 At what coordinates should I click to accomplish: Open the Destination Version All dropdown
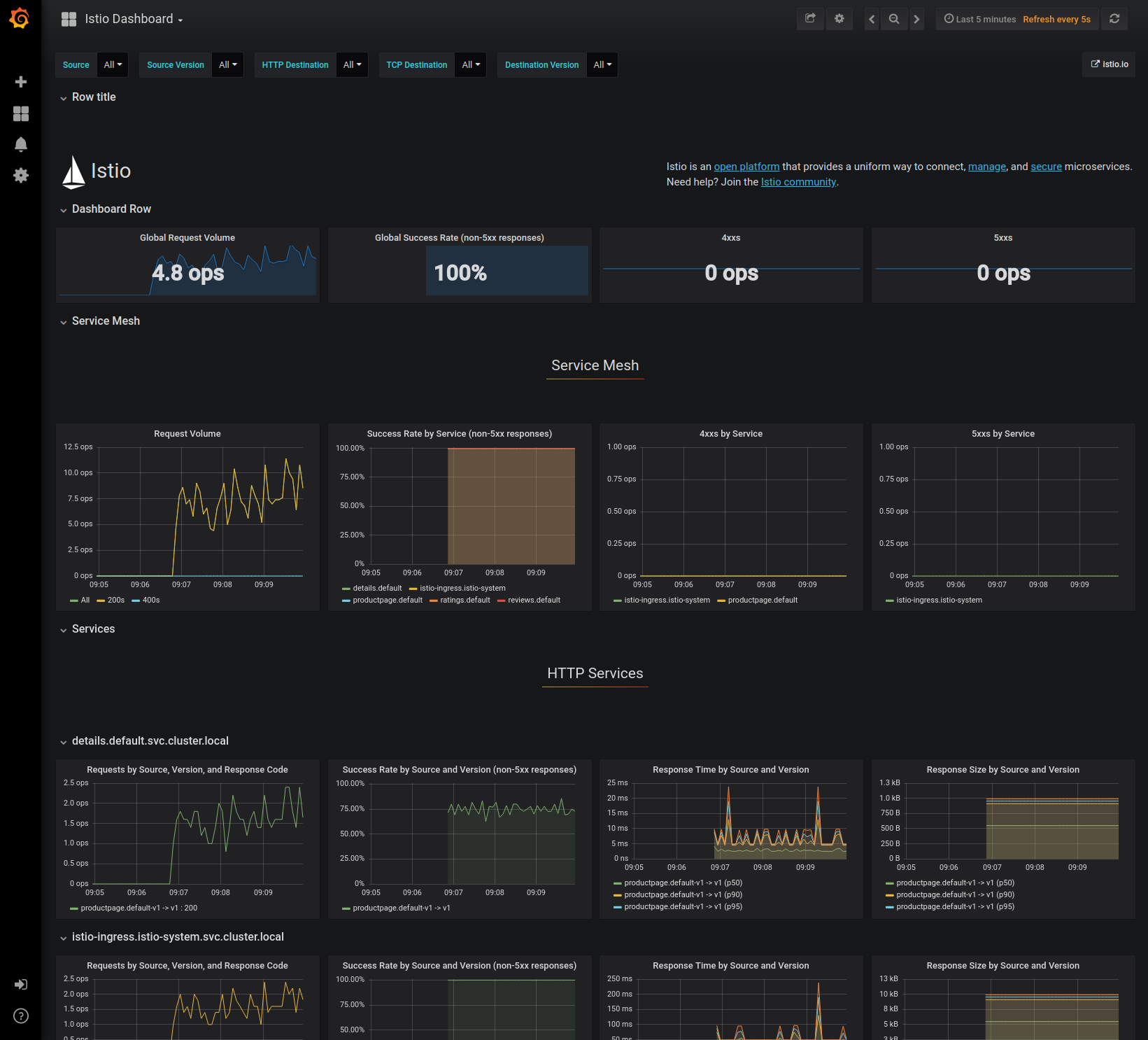[602, 65]
